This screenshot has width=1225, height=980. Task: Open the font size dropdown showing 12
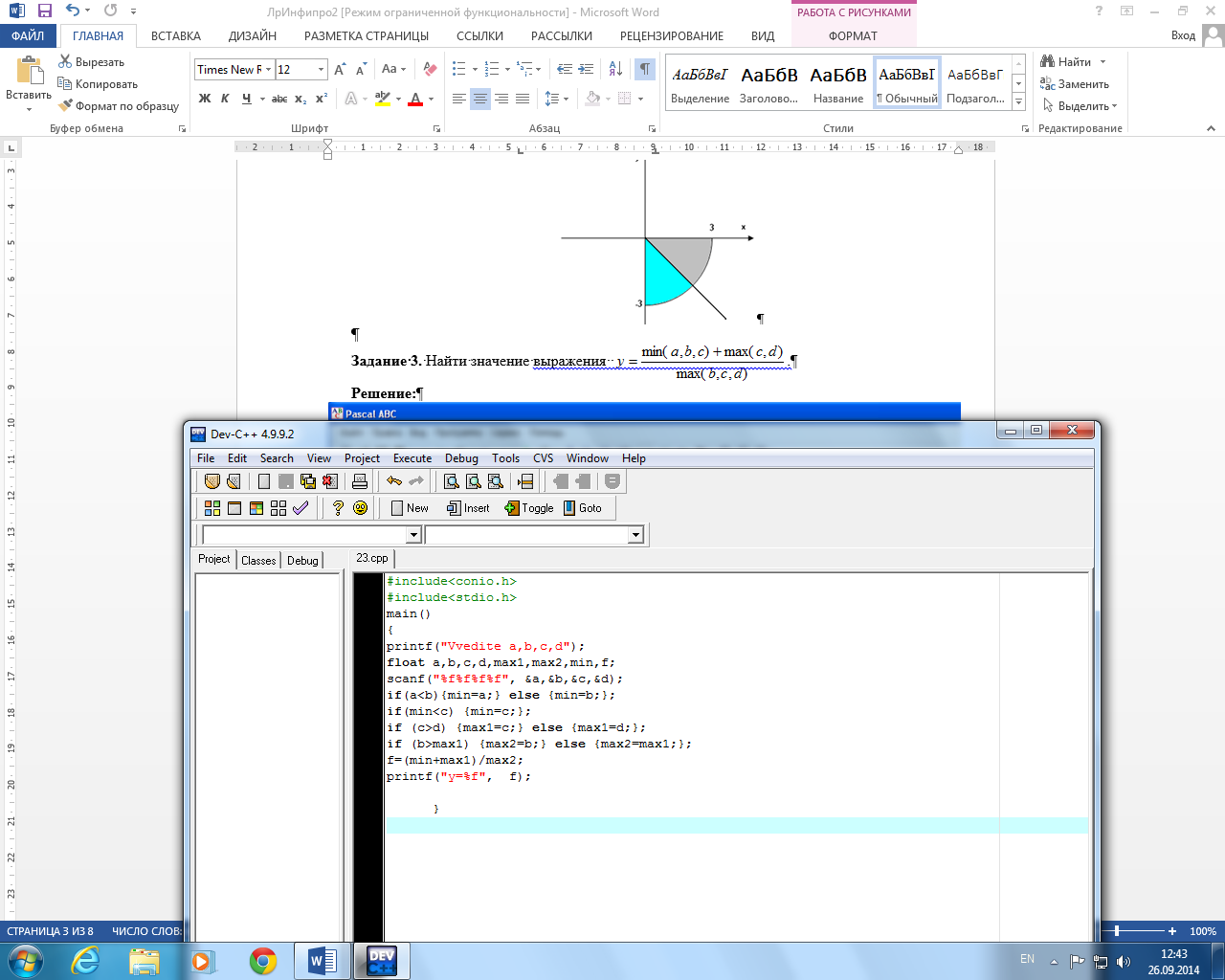pos(321,70)
